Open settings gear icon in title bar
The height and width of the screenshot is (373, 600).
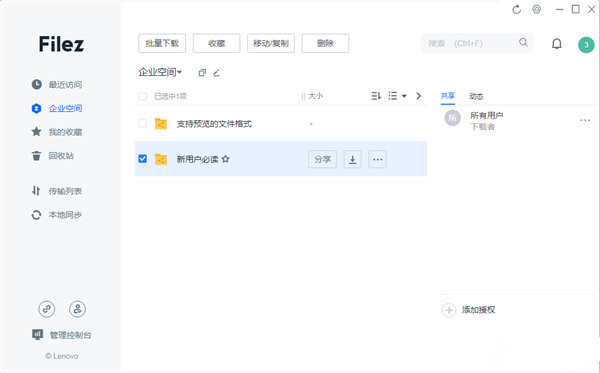pyautogui.click(x=536, y=9)
